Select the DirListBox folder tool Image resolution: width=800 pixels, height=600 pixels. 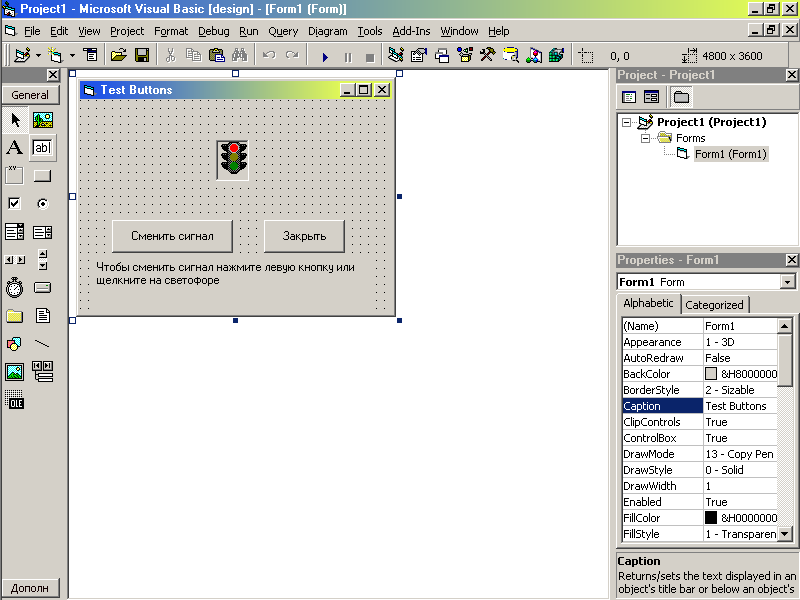point(15,316)
